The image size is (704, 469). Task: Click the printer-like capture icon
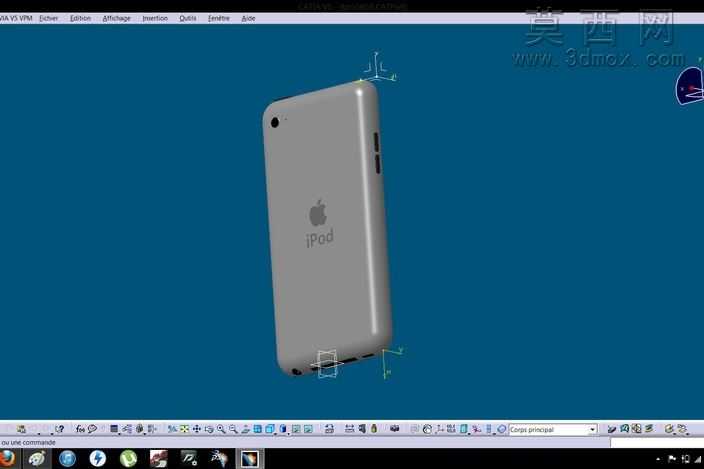click(329, 429)
